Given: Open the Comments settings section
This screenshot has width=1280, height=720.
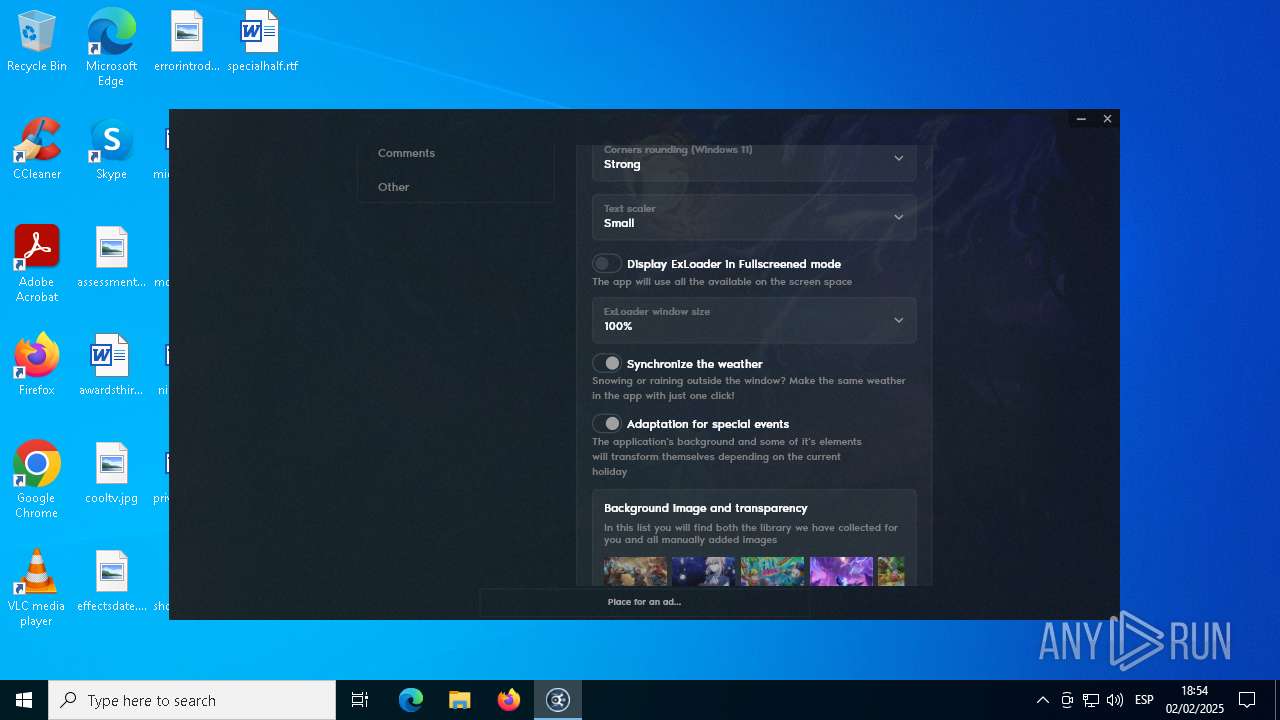Looking at the screenshot, I should click(x=406, y=153).
